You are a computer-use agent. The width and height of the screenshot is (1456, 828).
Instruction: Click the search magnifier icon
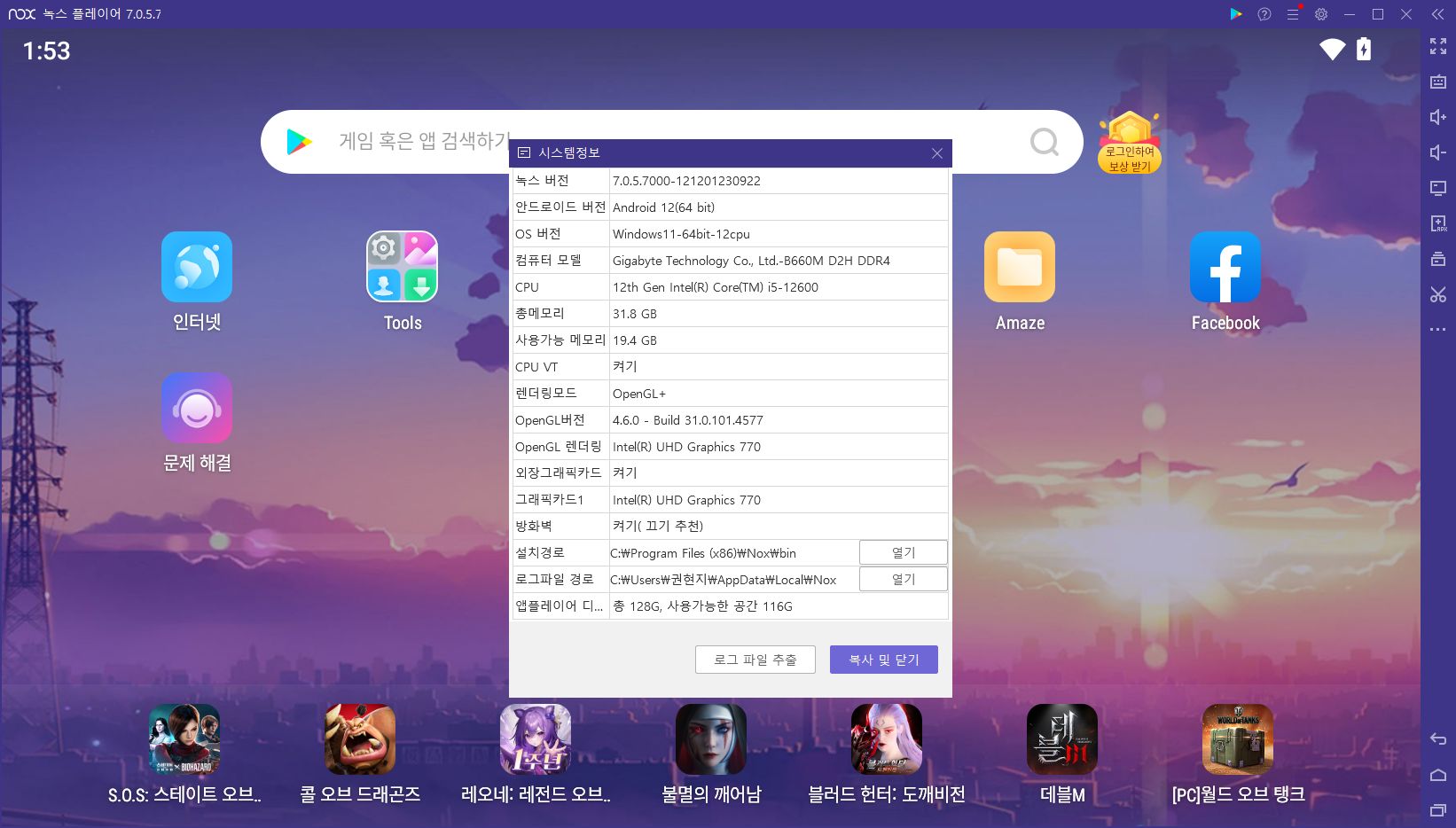(1045, 142)
